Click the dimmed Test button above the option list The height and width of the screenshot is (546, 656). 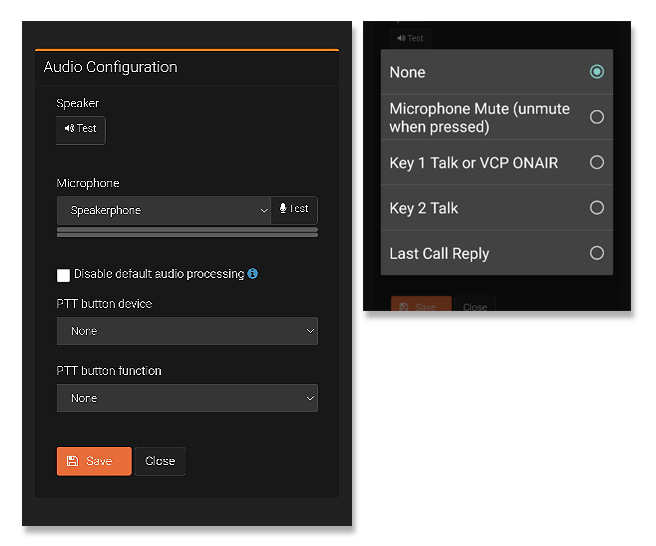(410, 38)
